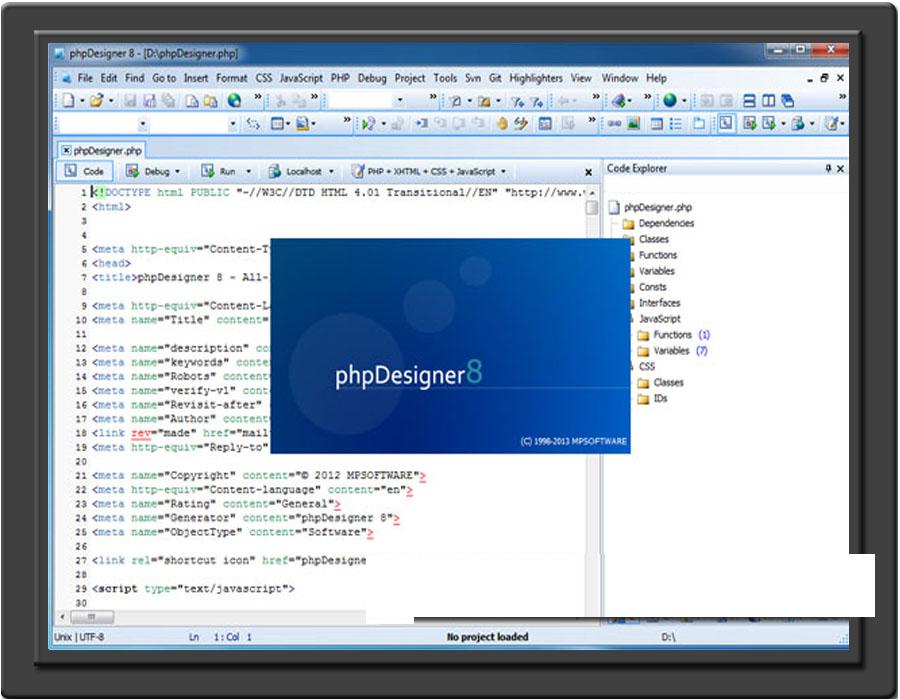Open PHP + XHTML + CSS + JavaScript dropdown
The image size is (900, 700).
[x=503, y=172]
